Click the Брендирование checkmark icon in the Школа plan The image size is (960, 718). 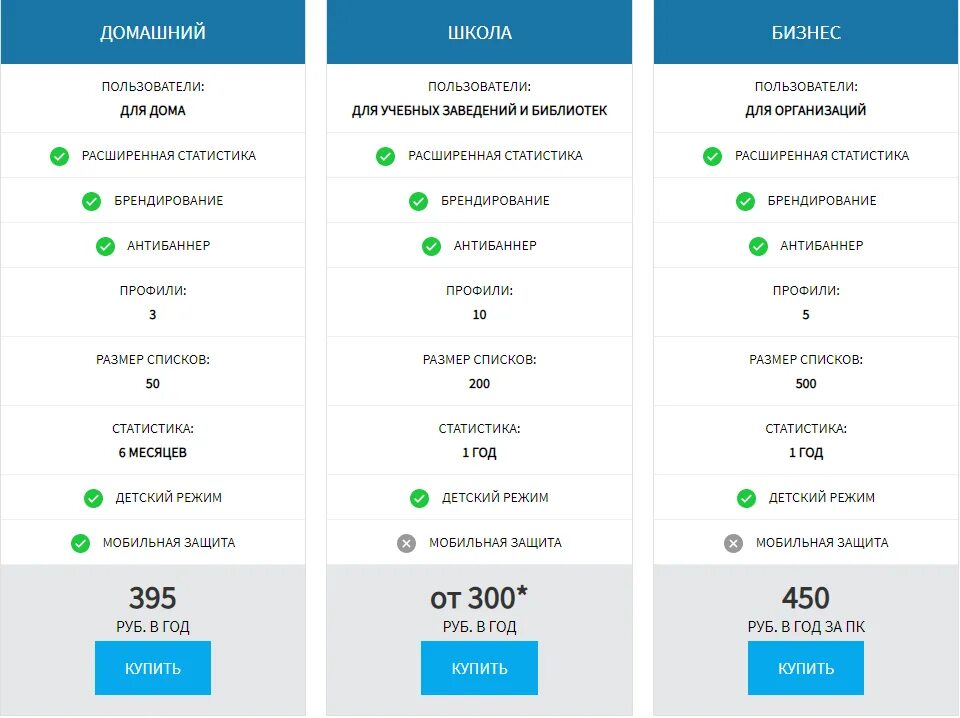(418, 201)
